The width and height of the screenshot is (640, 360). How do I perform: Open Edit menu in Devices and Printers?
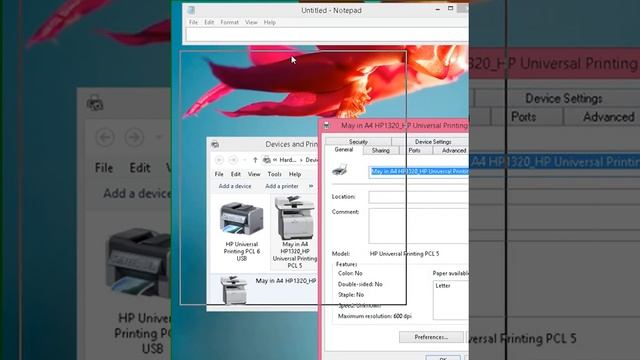coord(236,174)
